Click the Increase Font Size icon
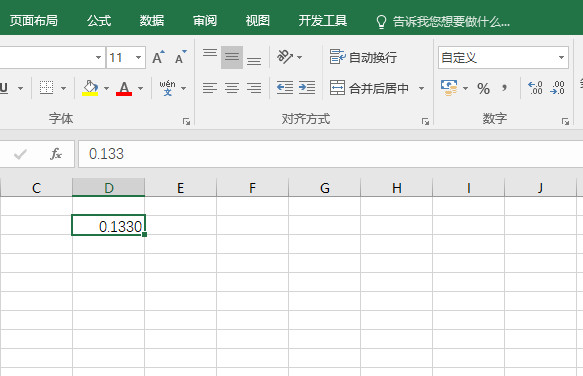Screen dimensions: 583x376 158,57
